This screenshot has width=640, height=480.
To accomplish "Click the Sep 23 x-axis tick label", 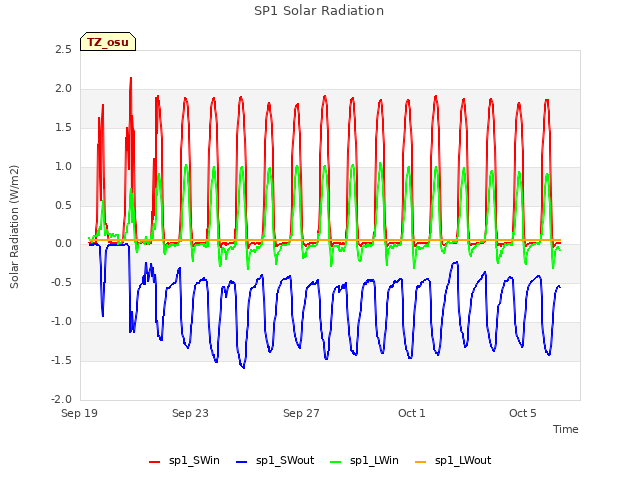I will coord(190,413).
